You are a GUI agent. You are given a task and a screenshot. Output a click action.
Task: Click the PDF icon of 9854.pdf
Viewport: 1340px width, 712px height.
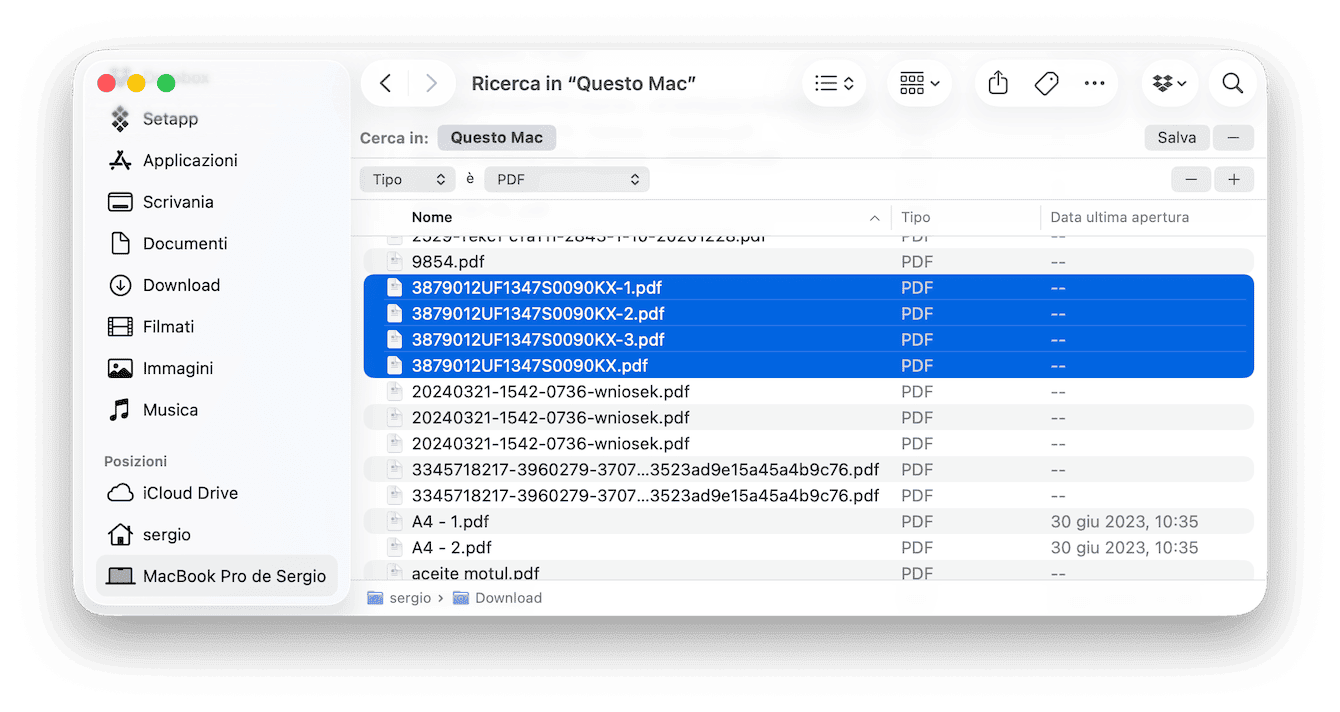(x=394, y=262)
